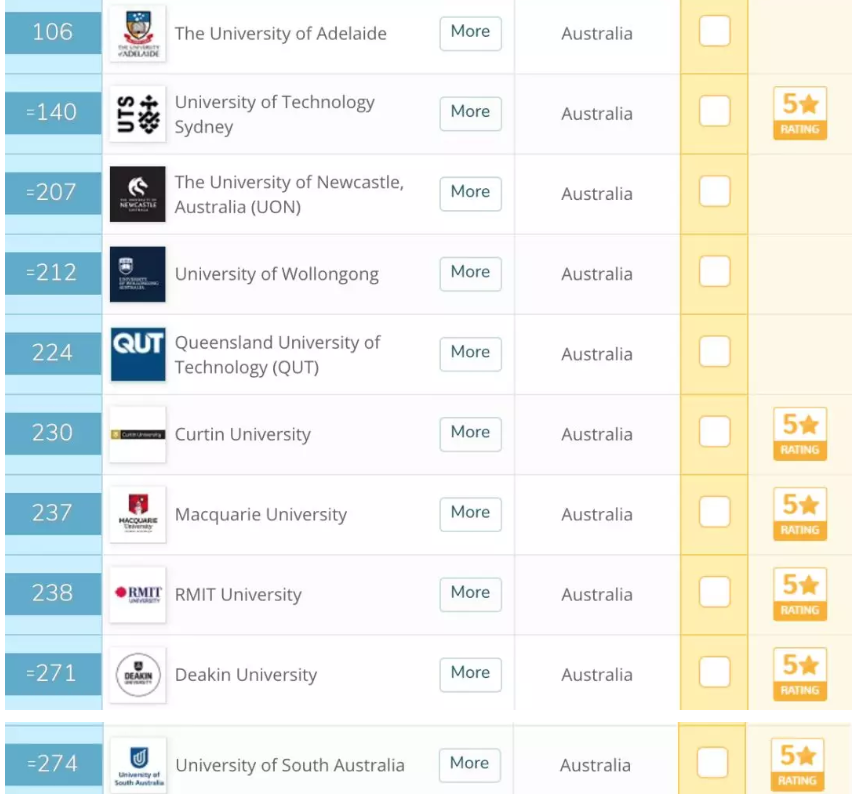Screen dimensions: 852x794
Task: Select rank cell =207
Action: click(53, 193)
